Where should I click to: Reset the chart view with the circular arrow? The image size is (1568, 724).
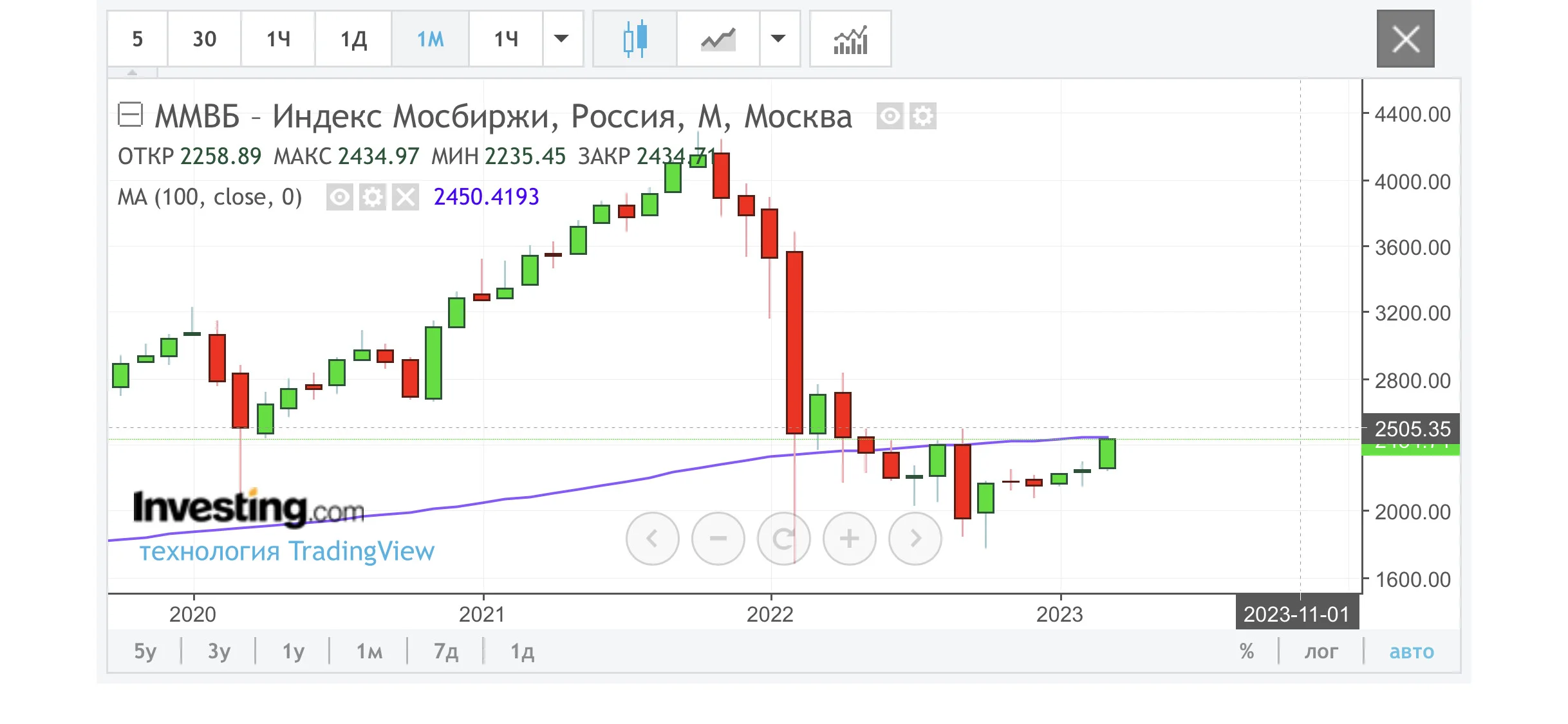[x=783, y=539]
